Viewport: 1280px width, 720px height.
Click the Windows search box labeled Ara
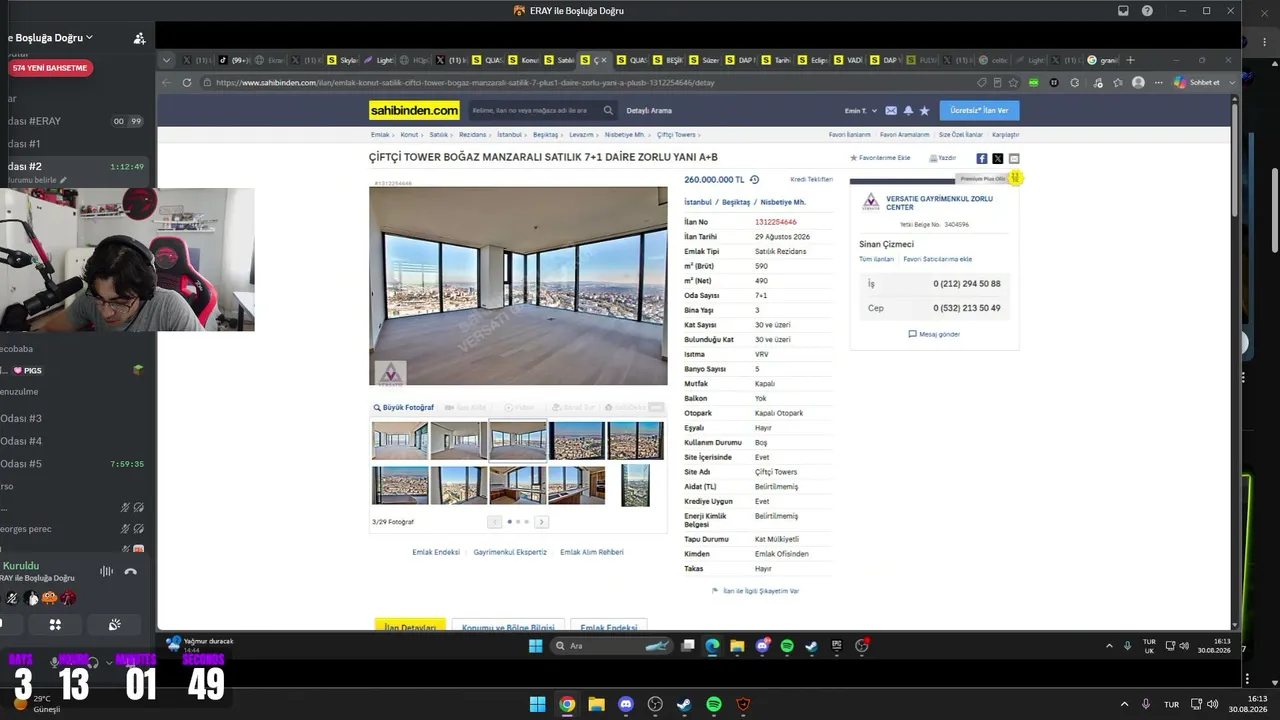coord(610,646)
